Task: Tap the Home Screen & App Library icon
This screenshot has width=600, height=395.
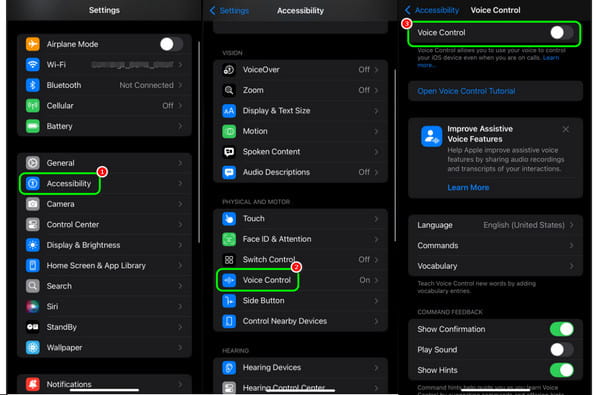Action: (33, 266)
